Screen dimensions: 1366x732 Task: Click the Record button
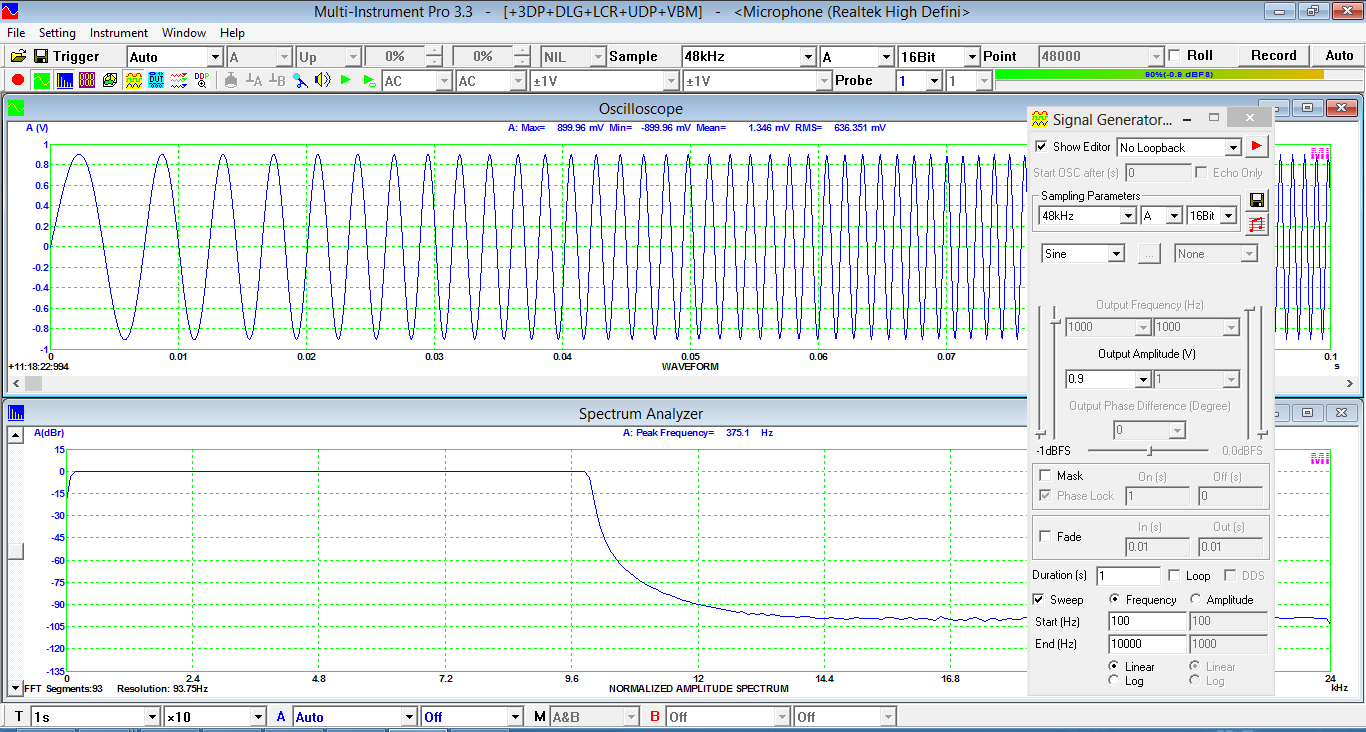point(1273,56)
